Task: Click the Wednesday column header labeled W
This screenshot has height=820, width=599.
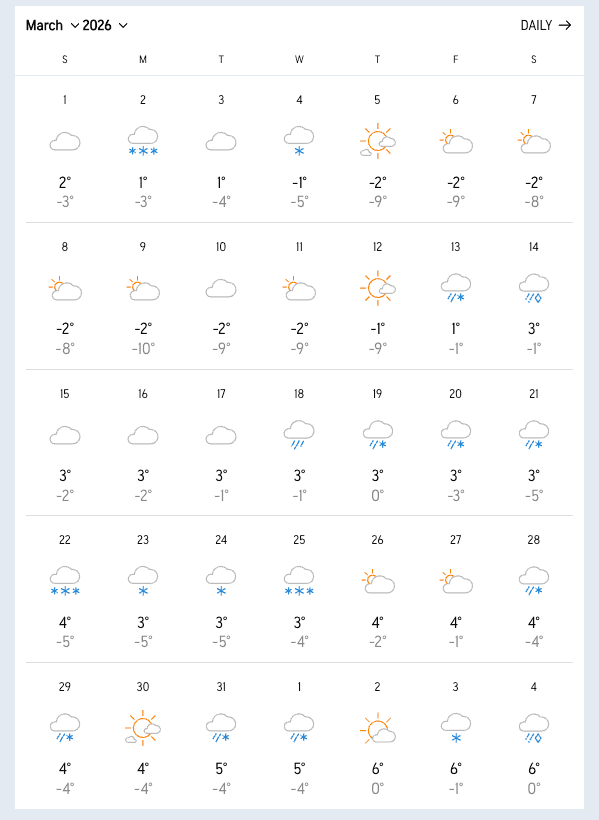Action: click(x=299, y=60)
